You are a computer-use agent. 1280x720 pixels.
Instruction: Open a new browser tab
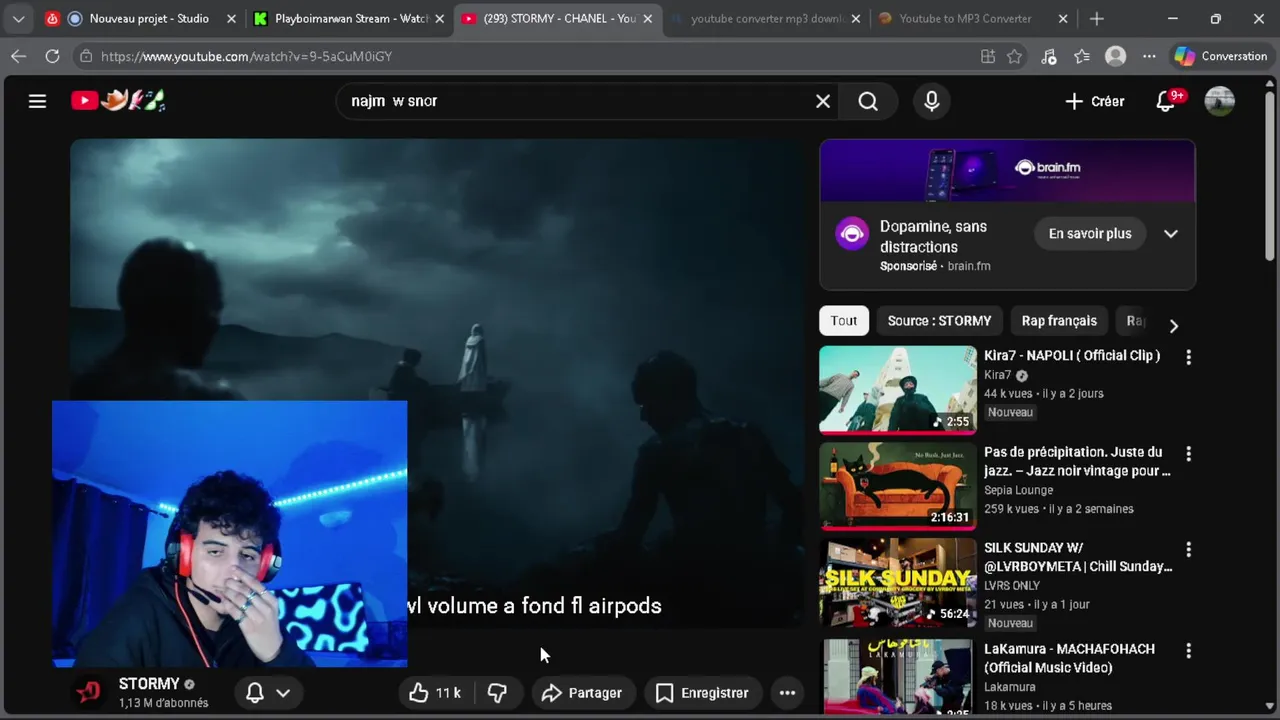point(1097,18)
